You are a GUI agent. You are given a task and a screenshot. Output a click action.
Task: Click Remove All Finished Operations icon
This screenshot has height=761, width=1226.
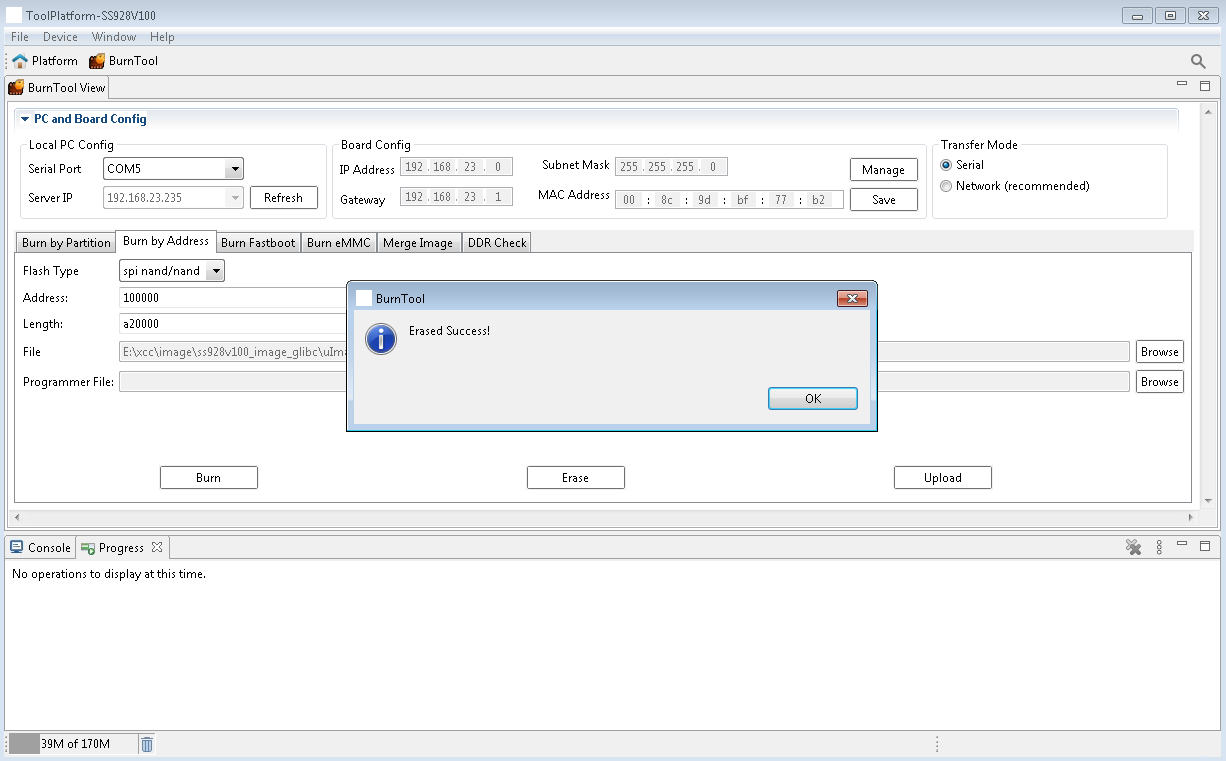(x=1133, y=547)
